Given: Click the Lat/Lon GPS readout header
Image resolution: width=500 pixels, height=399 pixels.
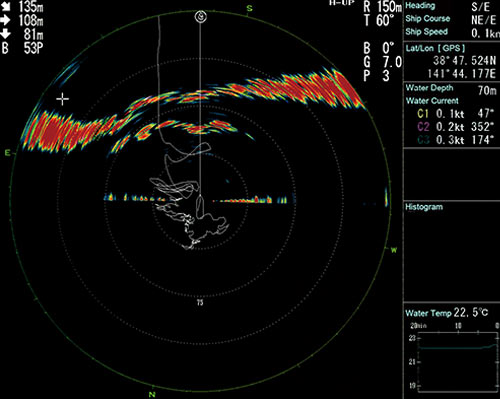Looking at the screenshot, I should click(435, 49).
